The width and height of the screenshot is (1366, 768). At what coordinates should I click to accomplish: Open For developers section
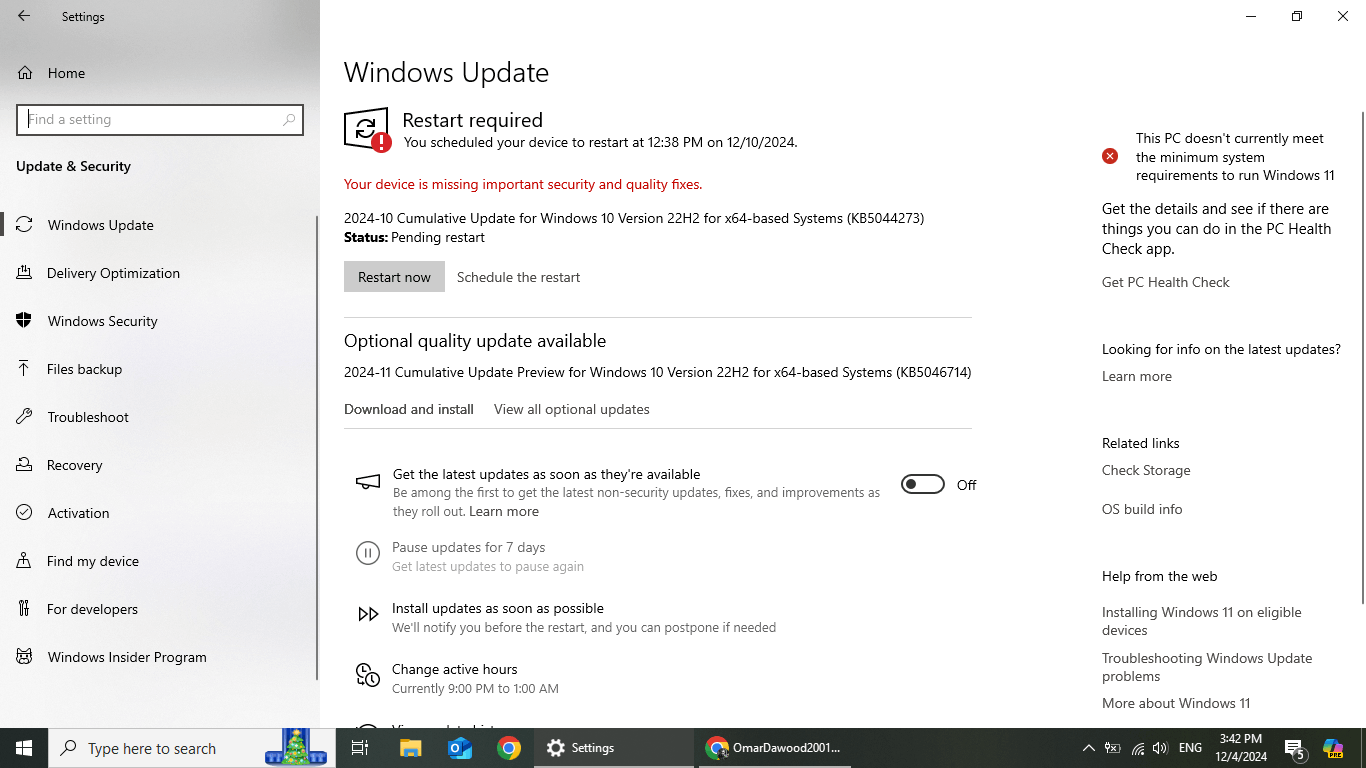click(x=160, y=609)
